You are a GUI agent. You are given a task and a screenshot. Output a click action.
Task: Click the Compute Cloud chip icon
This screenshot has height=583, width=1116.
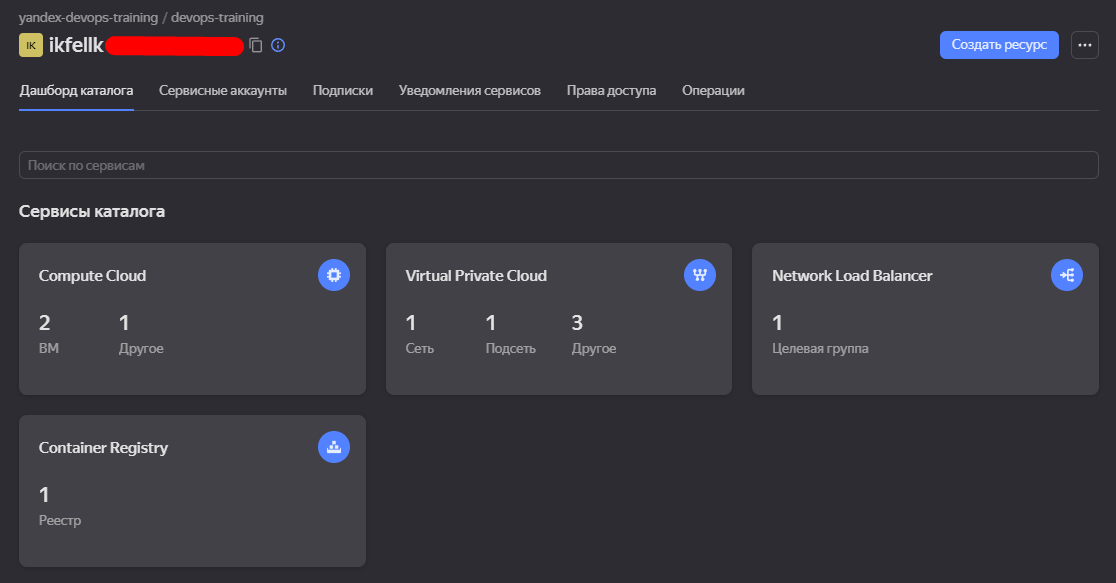coord(334,275)
